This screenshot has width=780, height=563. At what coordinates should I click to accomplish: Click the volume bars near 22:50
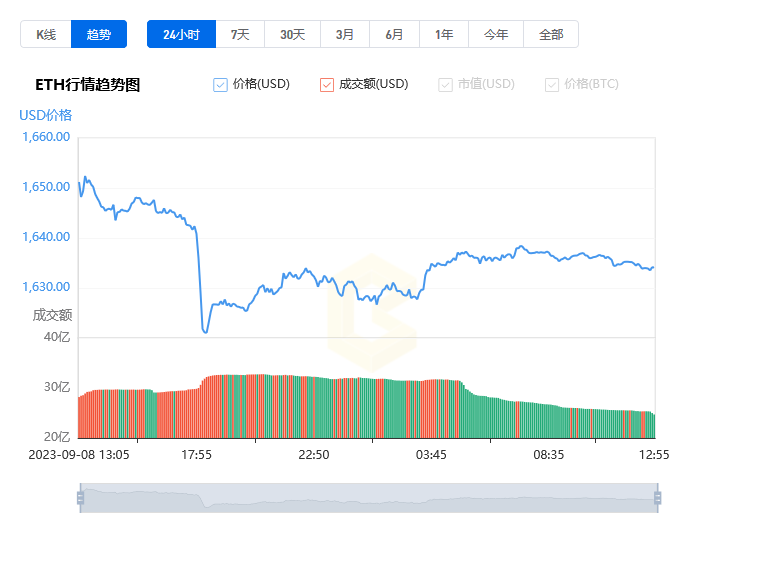[x=314, y=407]
